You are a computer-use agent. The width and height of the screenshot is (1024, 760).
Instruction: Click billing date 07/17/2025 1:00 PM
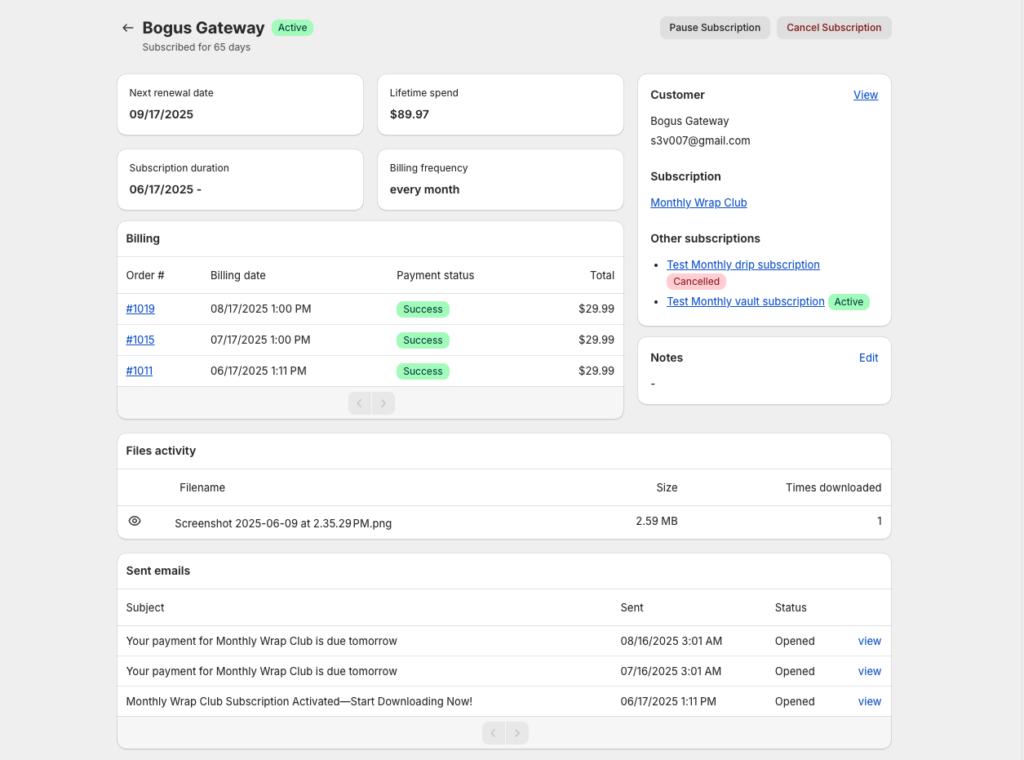point(260,340)
